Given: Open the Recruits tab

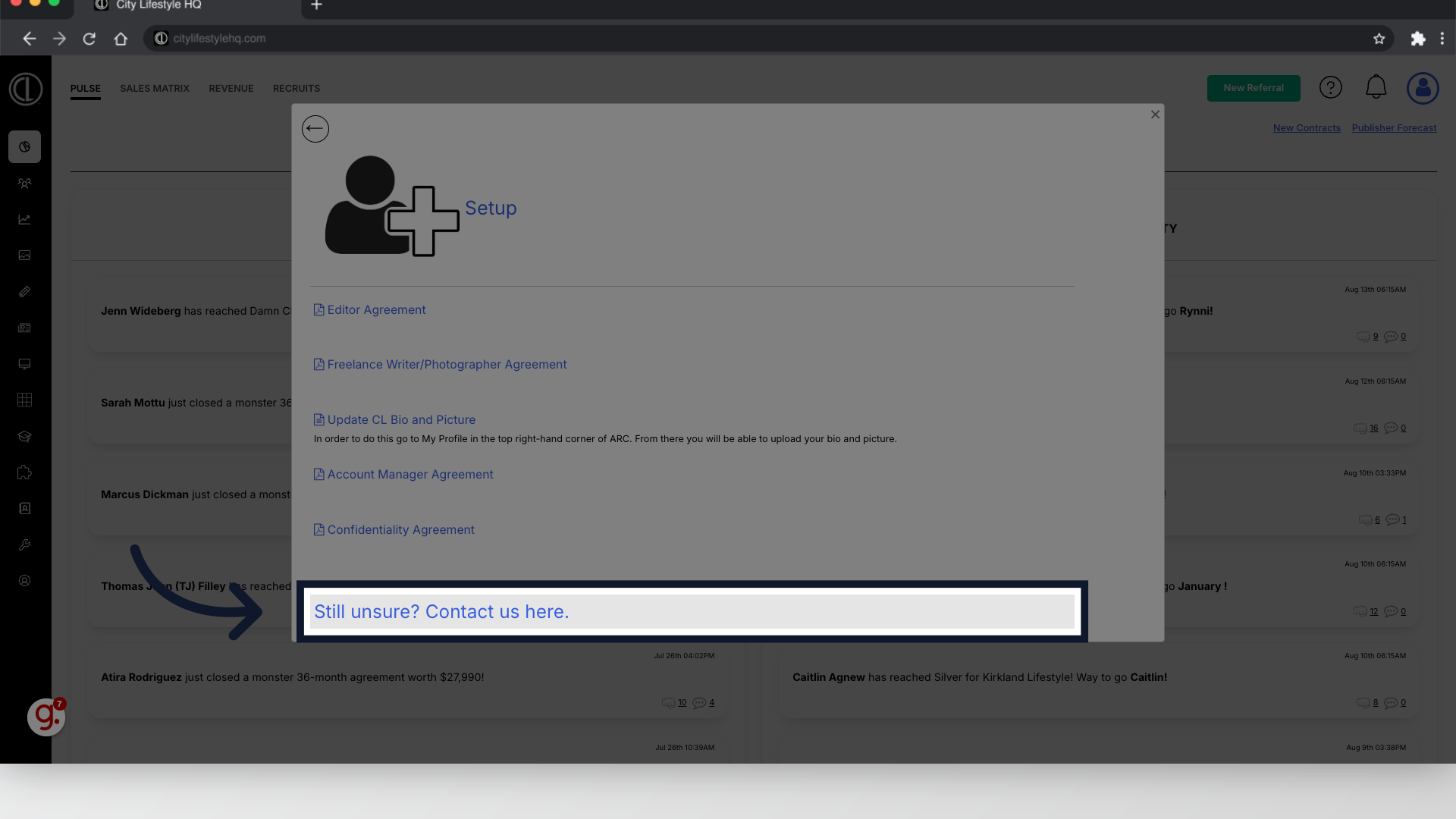Looking at the screenshot, I should pyautogui.click(x=297, y=89).
